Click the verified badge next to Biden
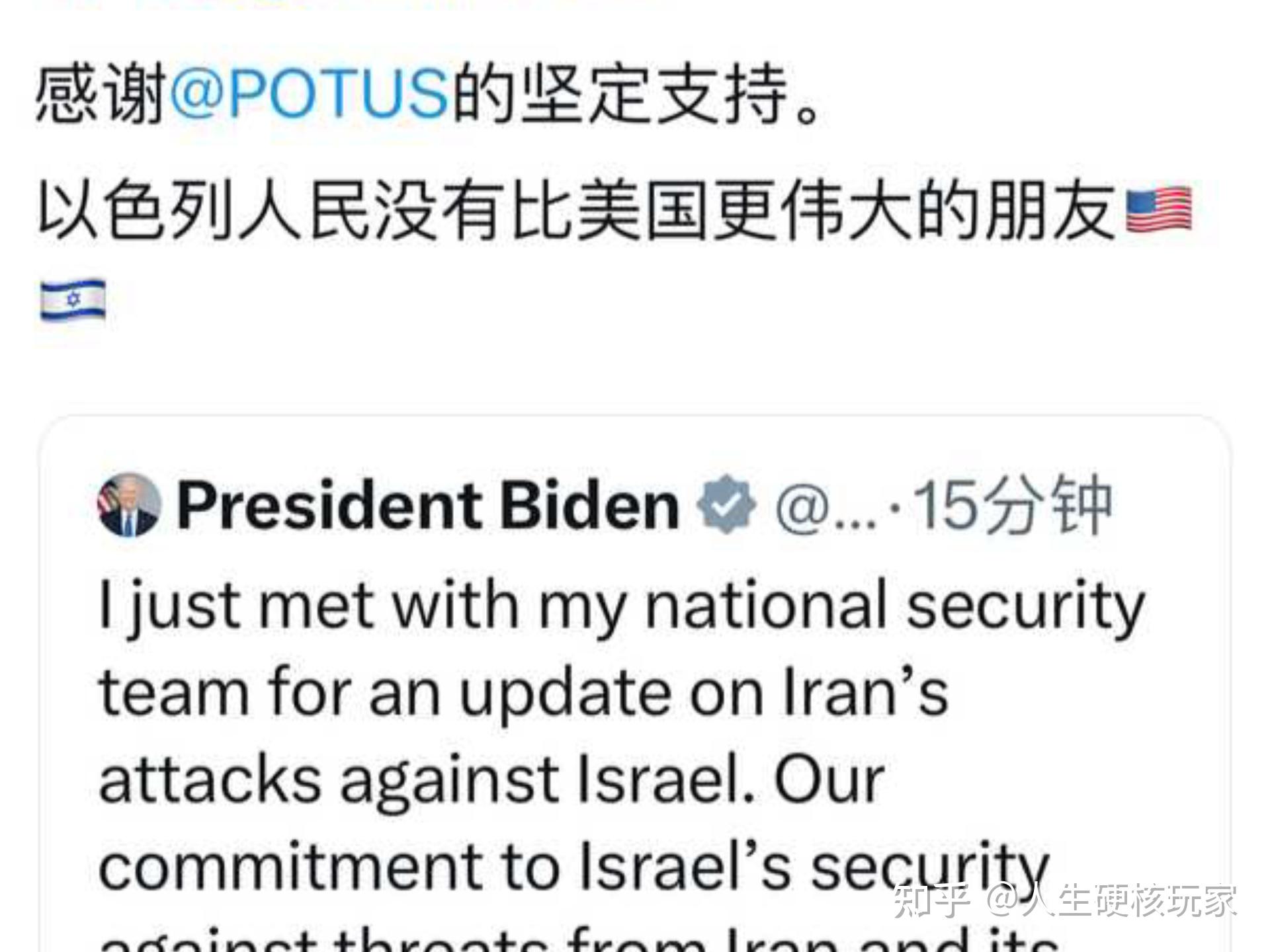The image size is (1270, 952). 726,504
